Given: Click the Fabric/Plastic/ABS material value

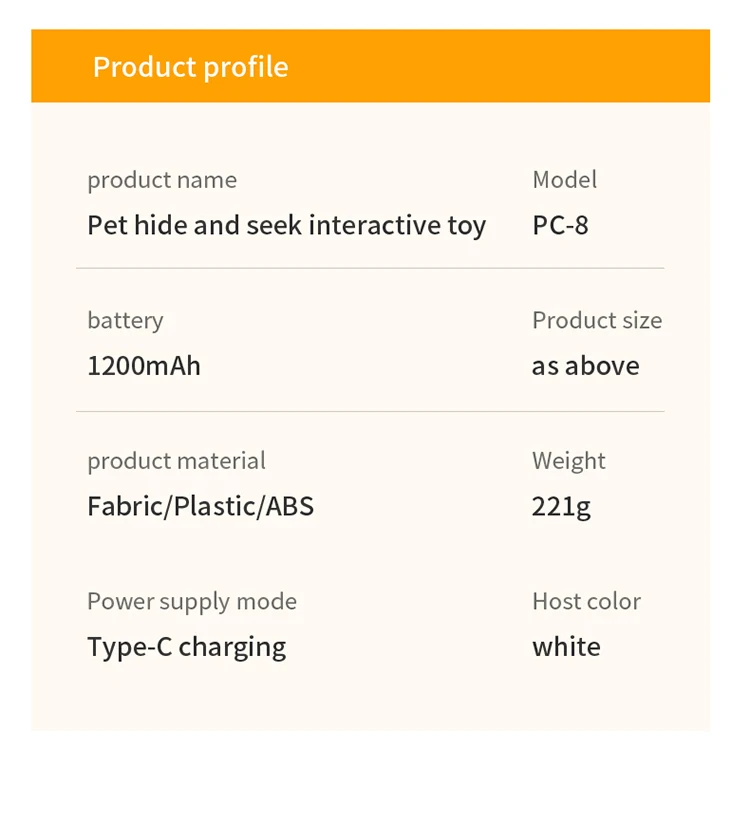Looking at the screenshot, I should pyautogui.click(x=200, y=506).
